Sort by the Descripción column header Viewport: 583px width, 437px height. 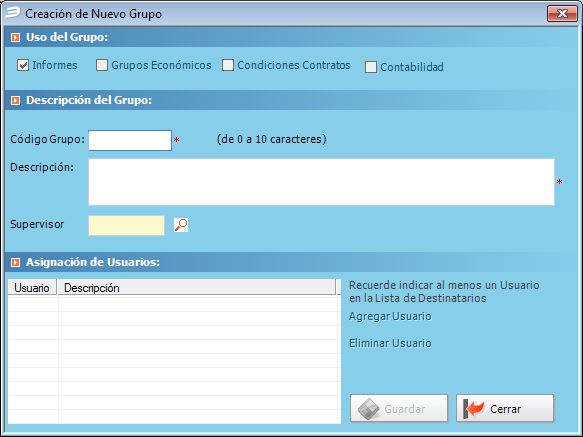[x=197, y=288]
